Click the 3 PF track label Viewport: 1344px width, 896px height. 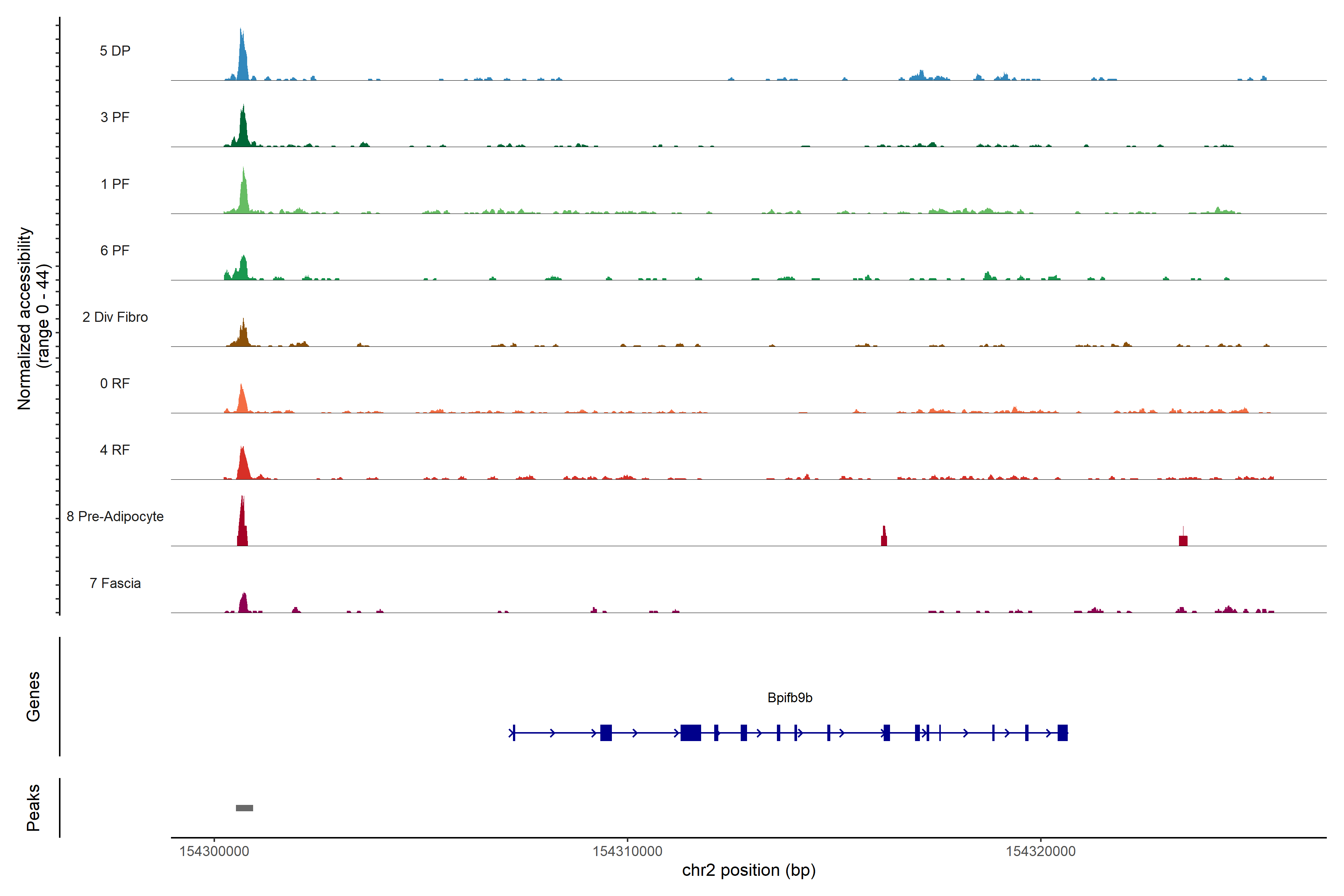[115, 117]
